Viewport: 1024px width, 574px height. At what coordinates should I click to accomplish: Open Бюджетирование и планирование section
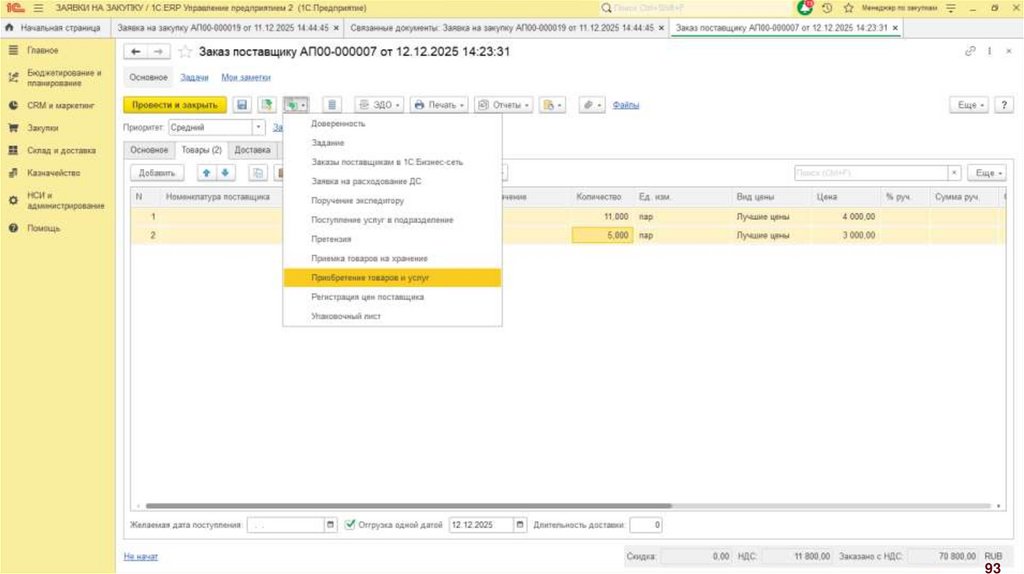64,78
